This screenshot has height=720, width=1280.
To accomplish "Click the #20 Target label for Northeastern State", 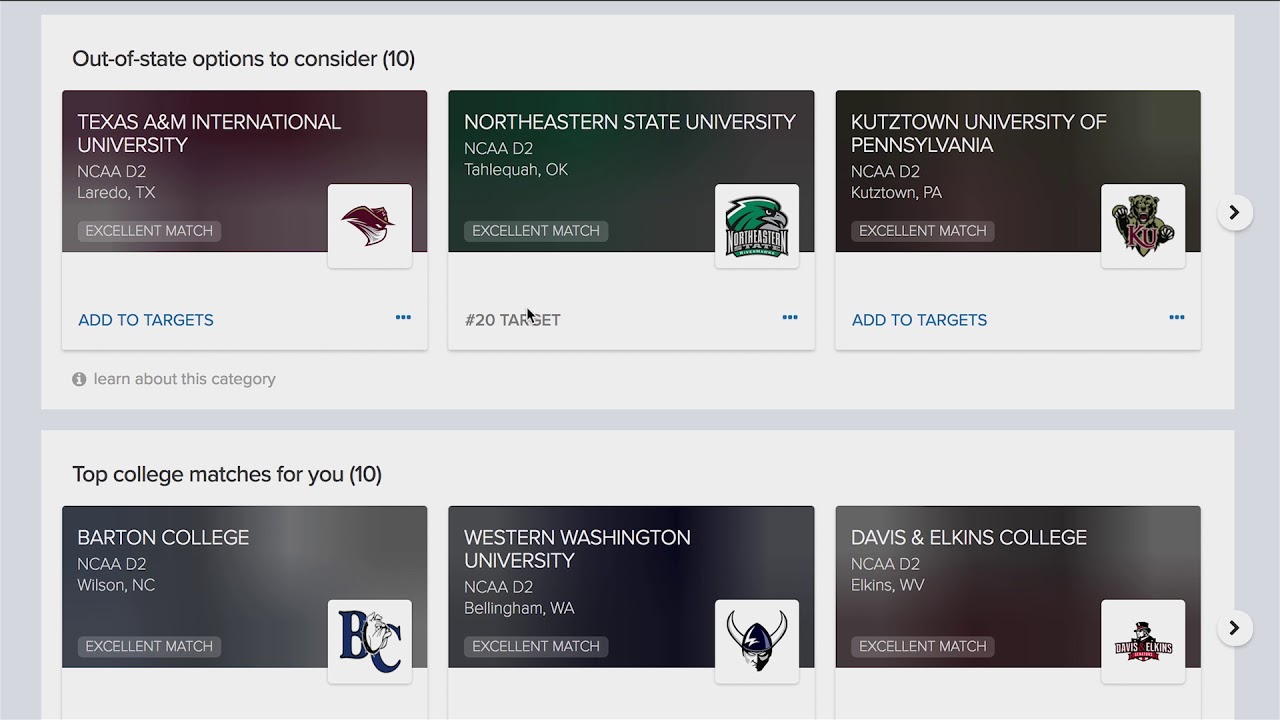I will [512, 320].
